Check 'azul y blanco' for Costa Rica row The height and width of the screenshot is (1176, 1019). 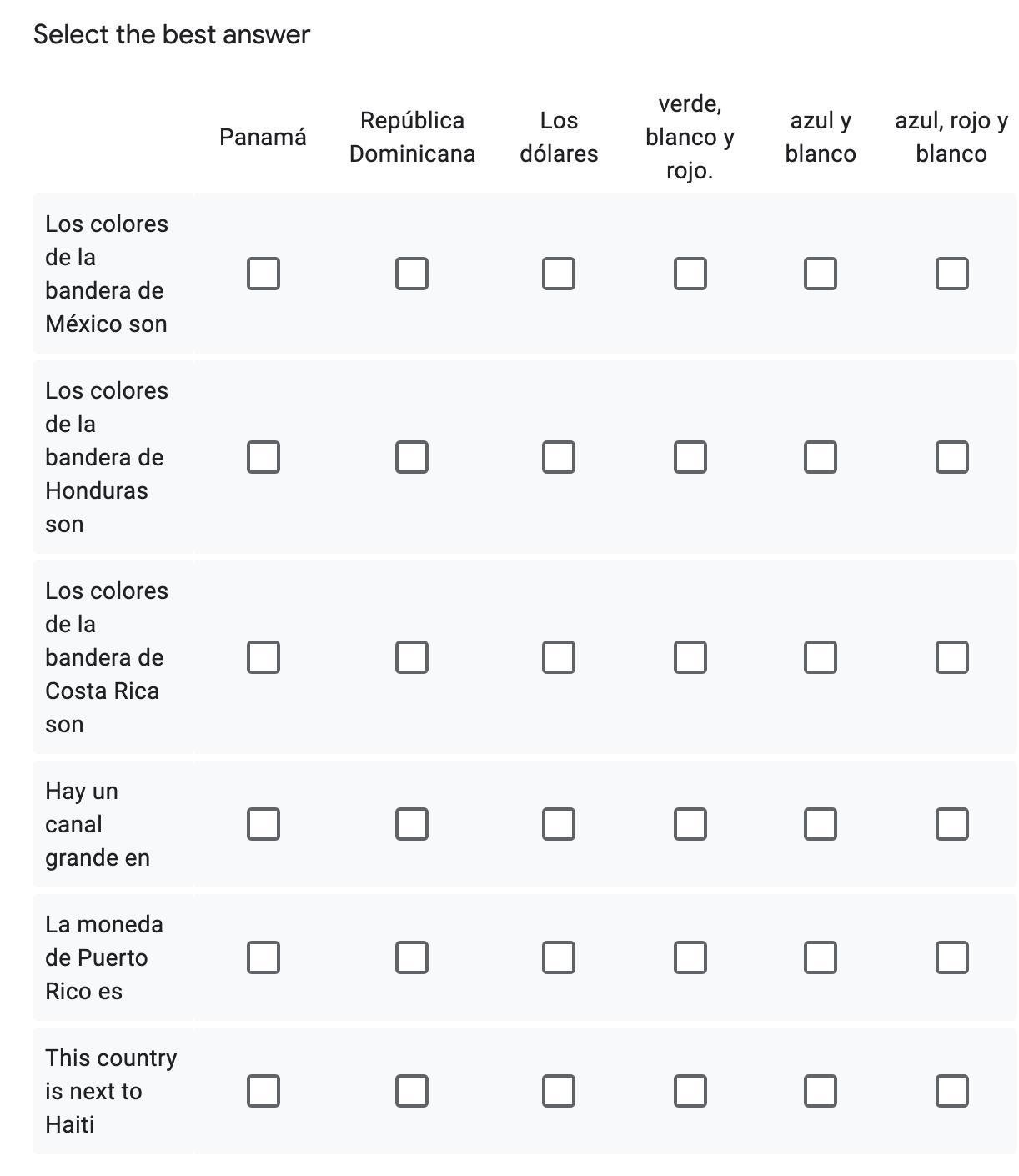pyautogui.click(x=821, y=657)
